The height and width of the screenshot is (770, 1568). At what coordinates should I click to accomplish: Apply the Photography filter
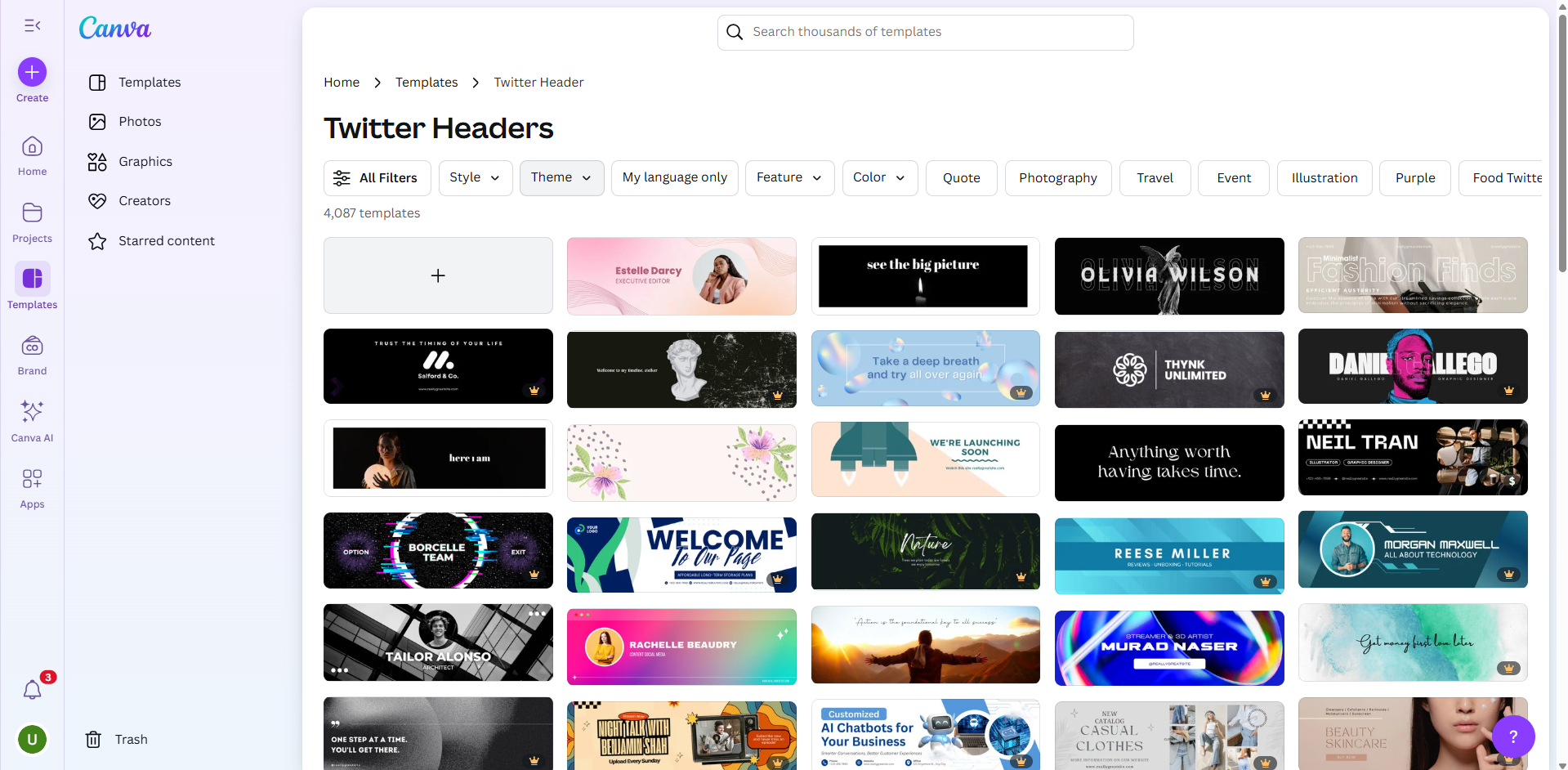click(1057, 177)
